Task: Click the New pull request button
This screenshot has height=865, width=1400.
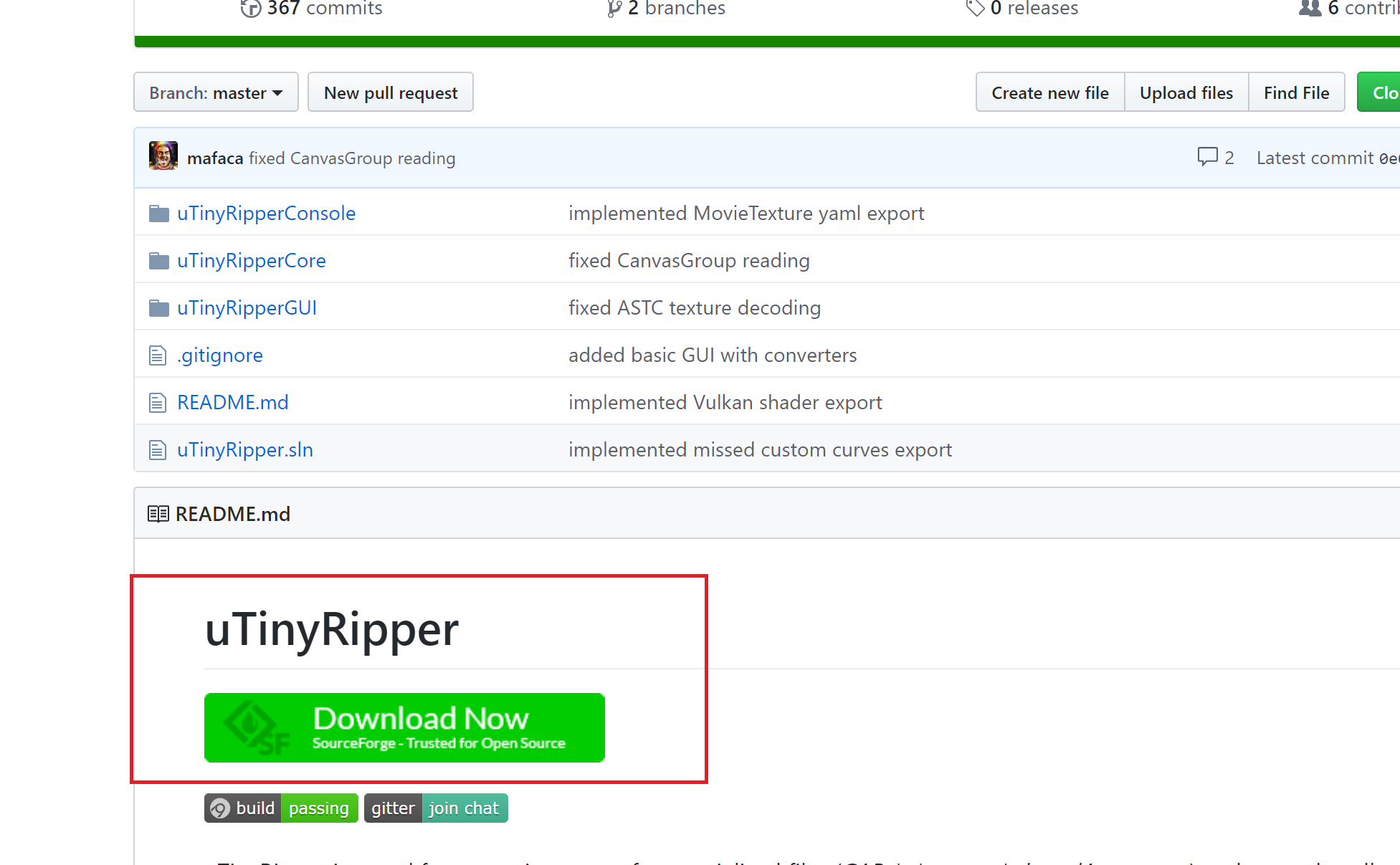Action: click(x=391, y=92)
